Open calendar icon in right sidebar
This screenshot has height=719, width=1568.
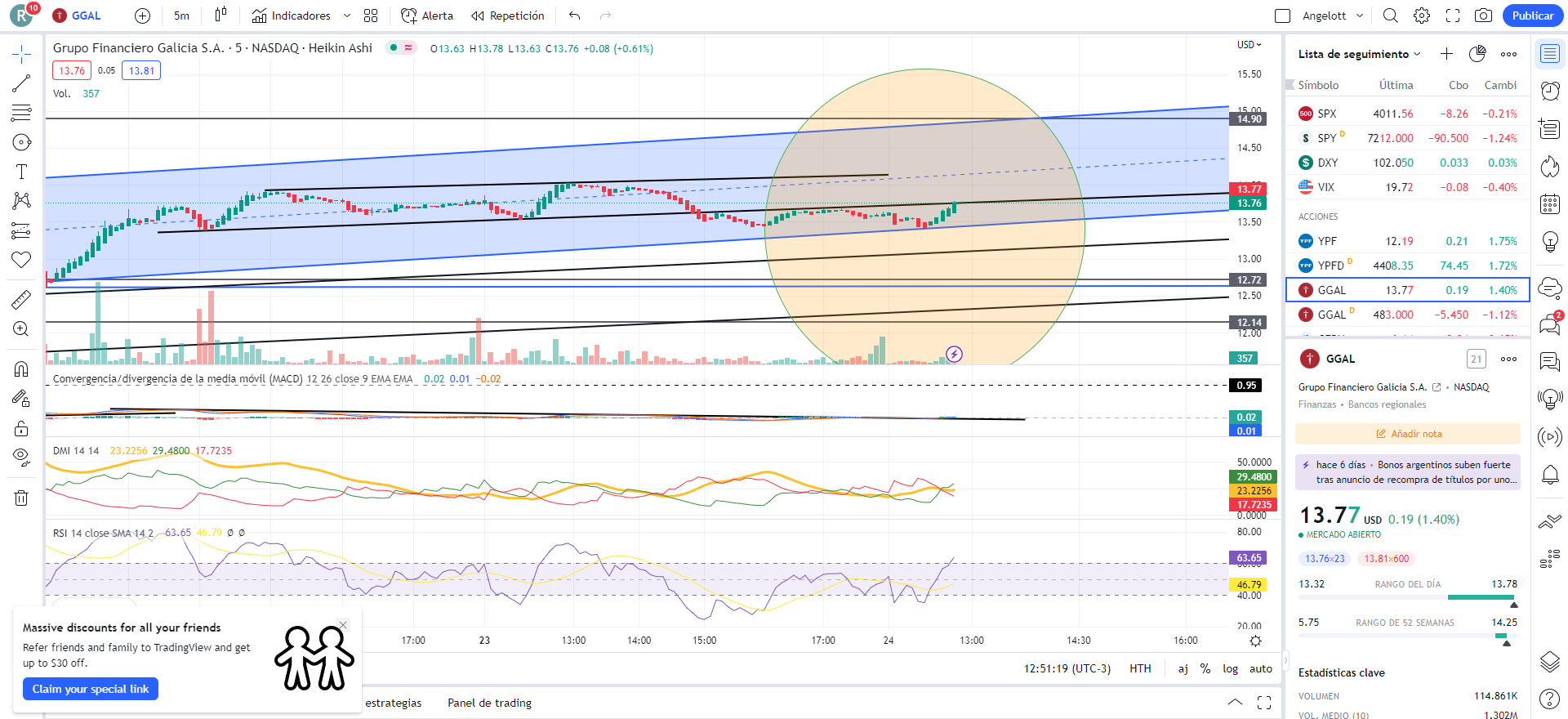(x=1550, y=203)
